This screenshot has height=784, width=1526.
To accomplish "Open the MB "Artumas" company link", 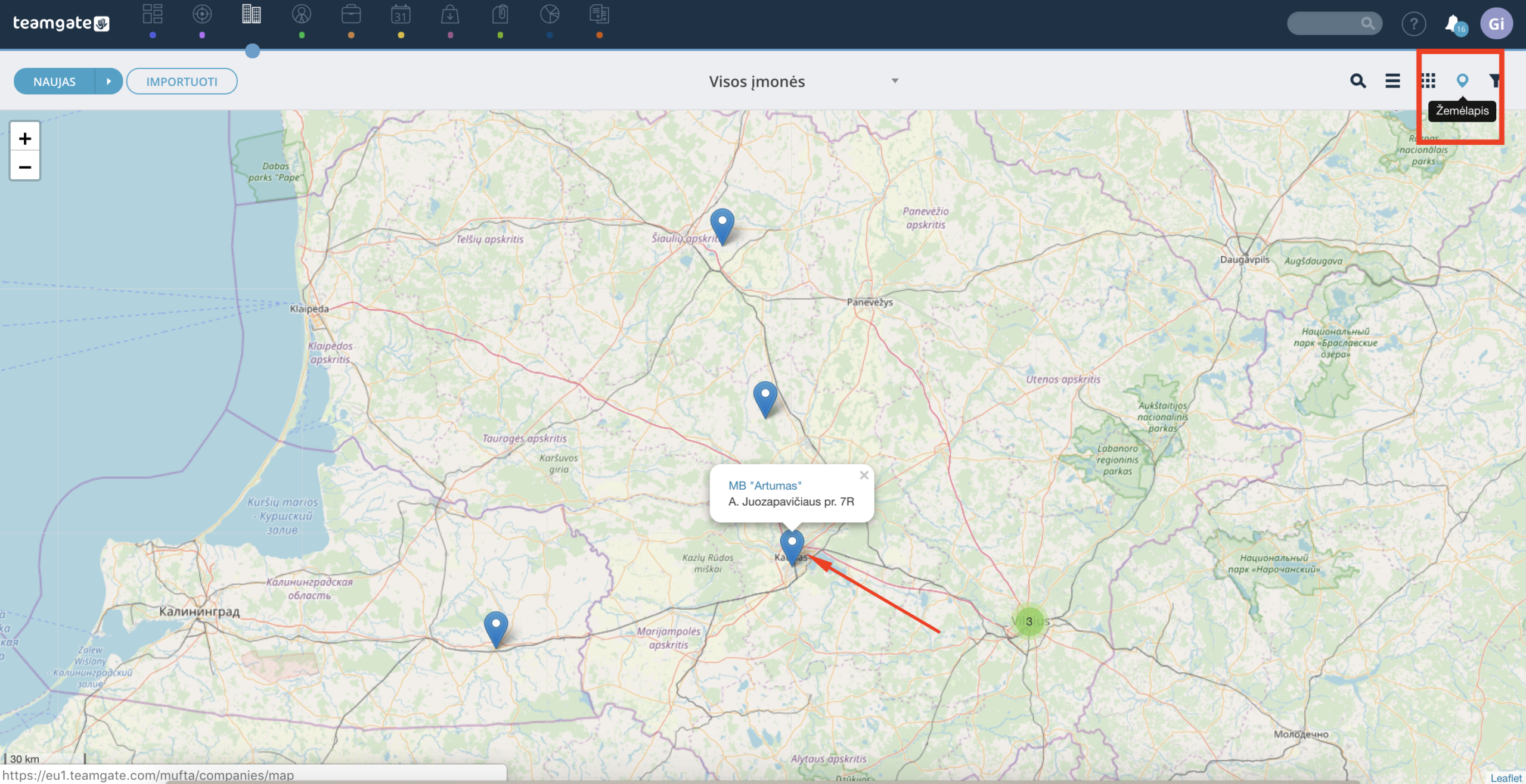I will (x=765, y=486).
